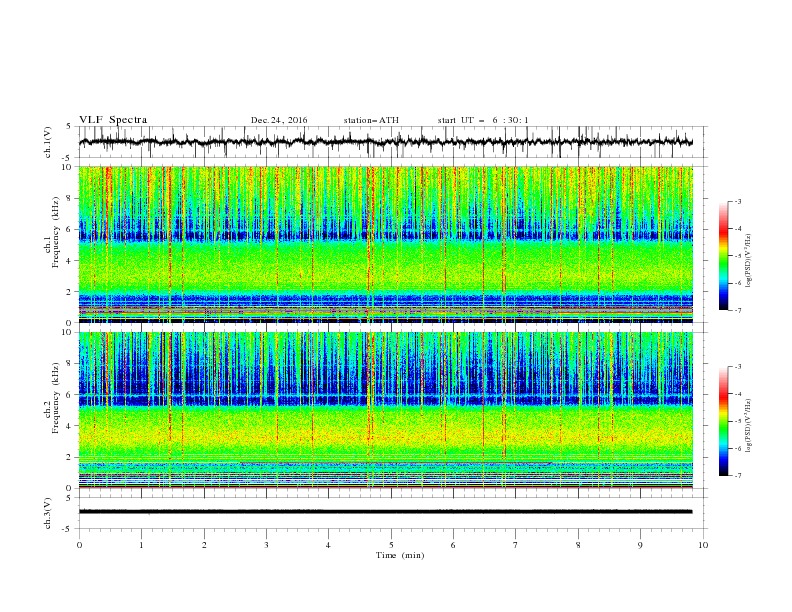Click the "7" time axis tick label
Screen dimensions: 792x612
click(516, 545)
